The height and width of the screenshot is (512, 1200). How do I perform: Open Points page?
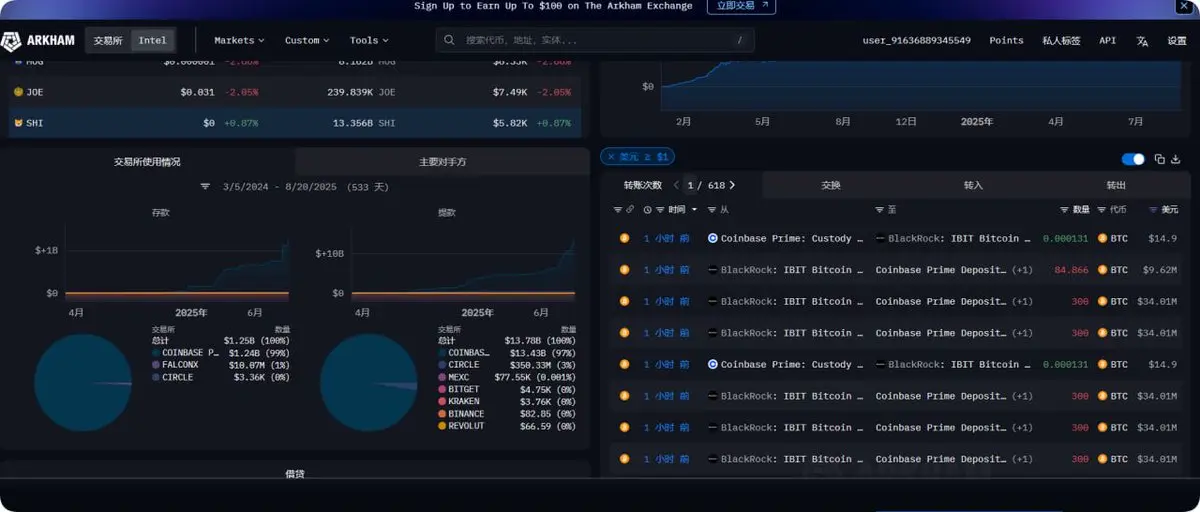click(1006, 41)
